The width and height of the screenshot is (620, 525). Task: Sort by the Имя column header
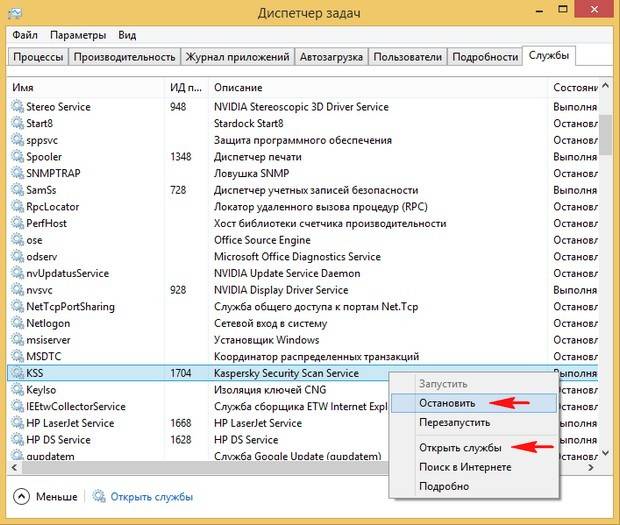[x=85, y=87]
